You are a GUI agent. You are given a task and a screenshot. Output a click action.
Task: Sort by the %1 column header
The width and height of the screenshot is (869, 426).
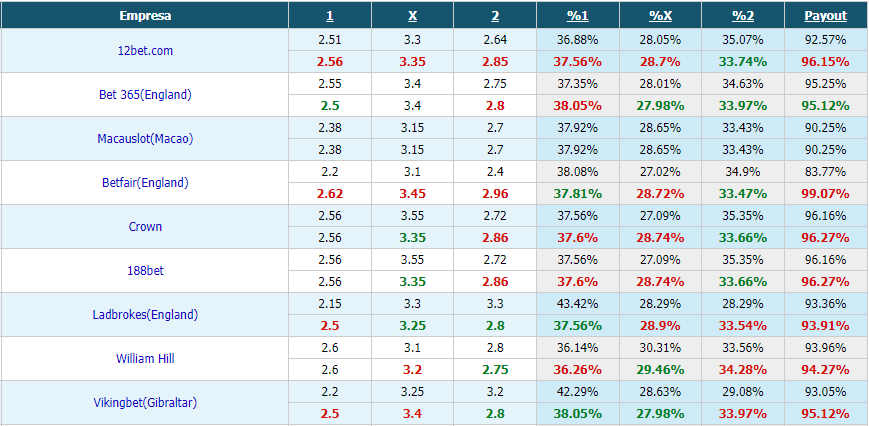[577, 16]
